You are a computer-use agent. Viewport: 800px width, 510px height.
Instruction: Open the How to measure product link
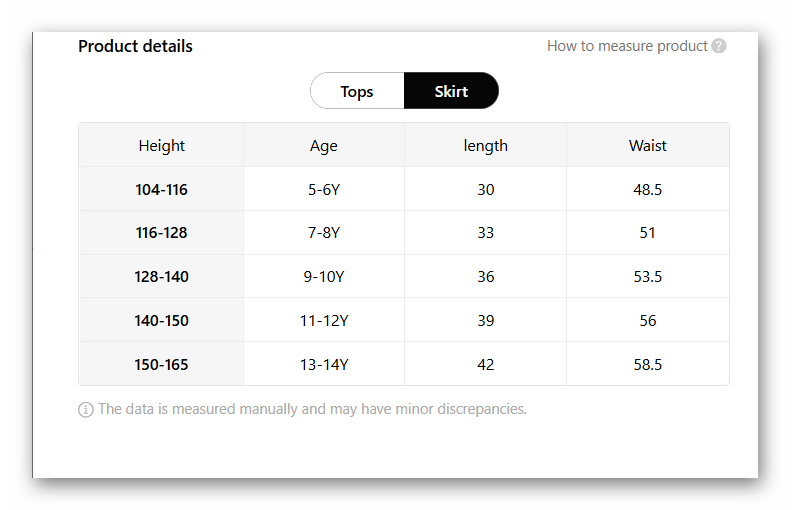click(627, 46)
